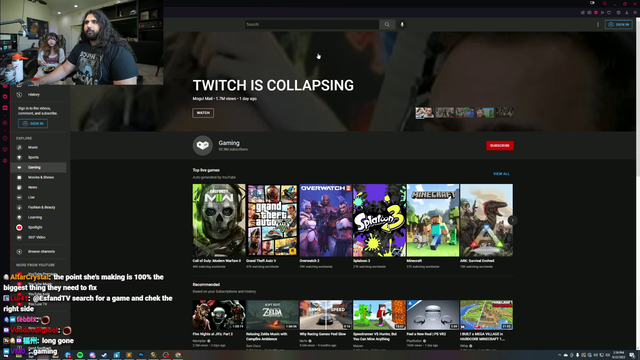Play Relaxing Zelda Music video
The height and width of the screenshot is (360, 640).
coord(272,315)
